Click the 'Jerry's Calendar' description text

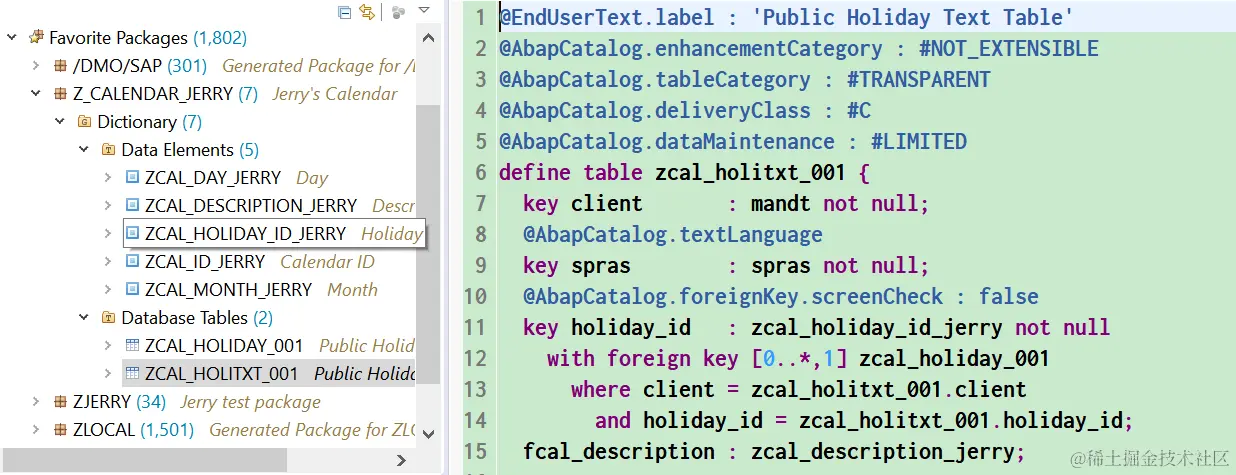coord(335,94)
